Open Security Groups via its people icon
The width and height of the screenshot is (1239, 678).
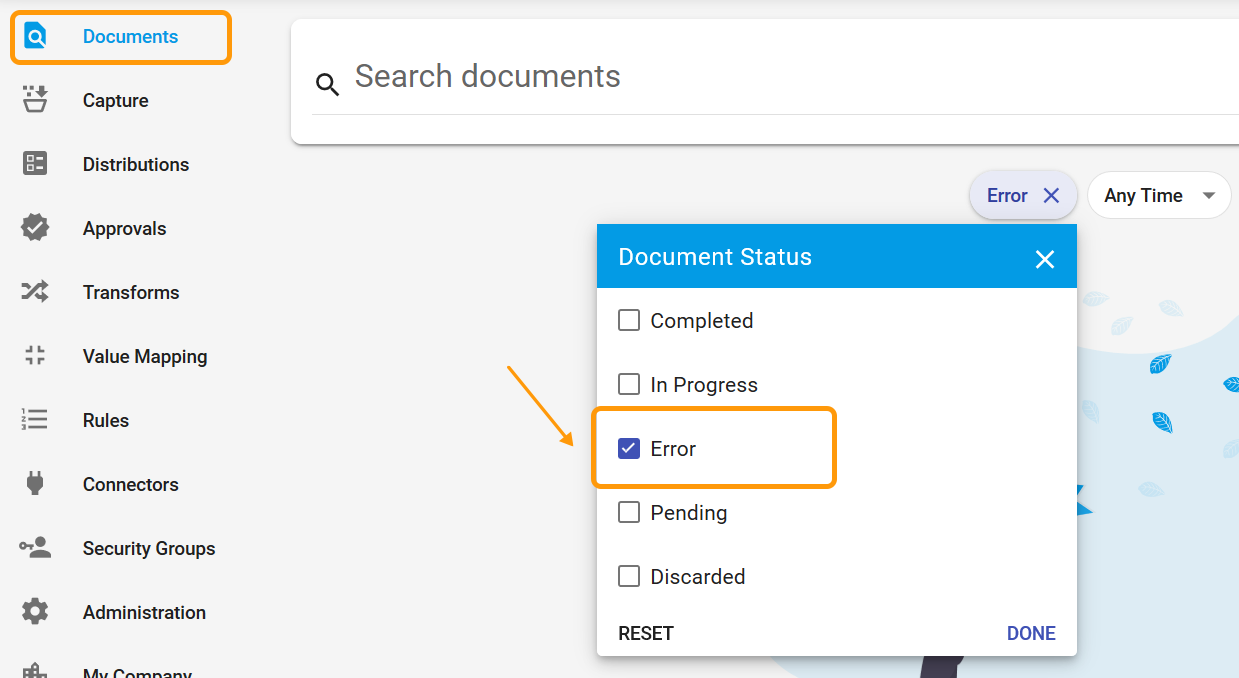[35, 548]
